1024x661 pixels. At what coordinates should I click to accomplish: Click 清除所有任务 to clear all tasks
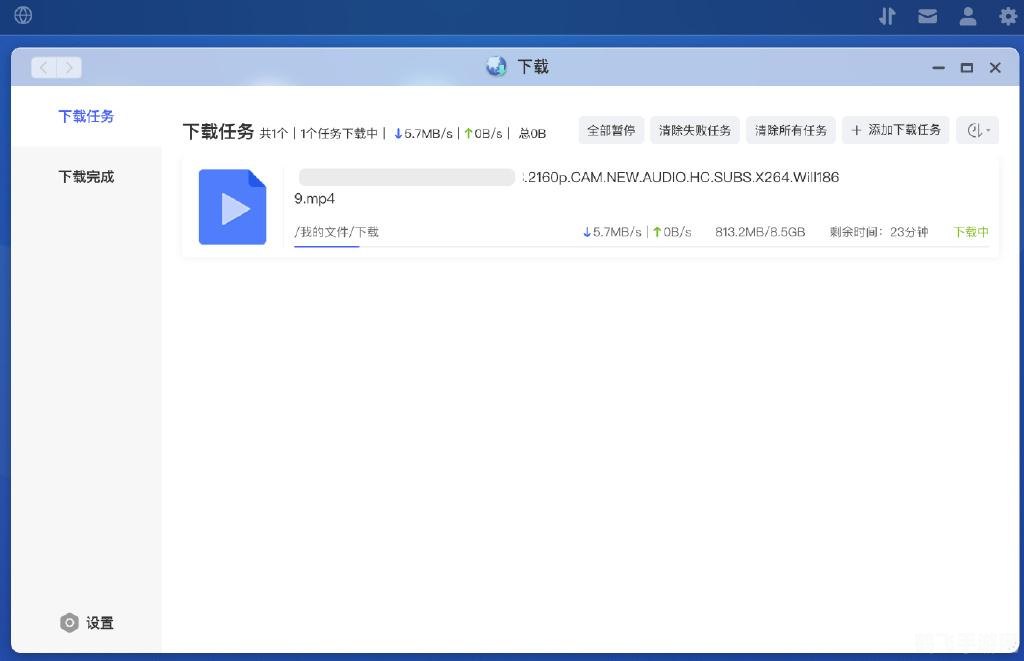tap(790, 129)
